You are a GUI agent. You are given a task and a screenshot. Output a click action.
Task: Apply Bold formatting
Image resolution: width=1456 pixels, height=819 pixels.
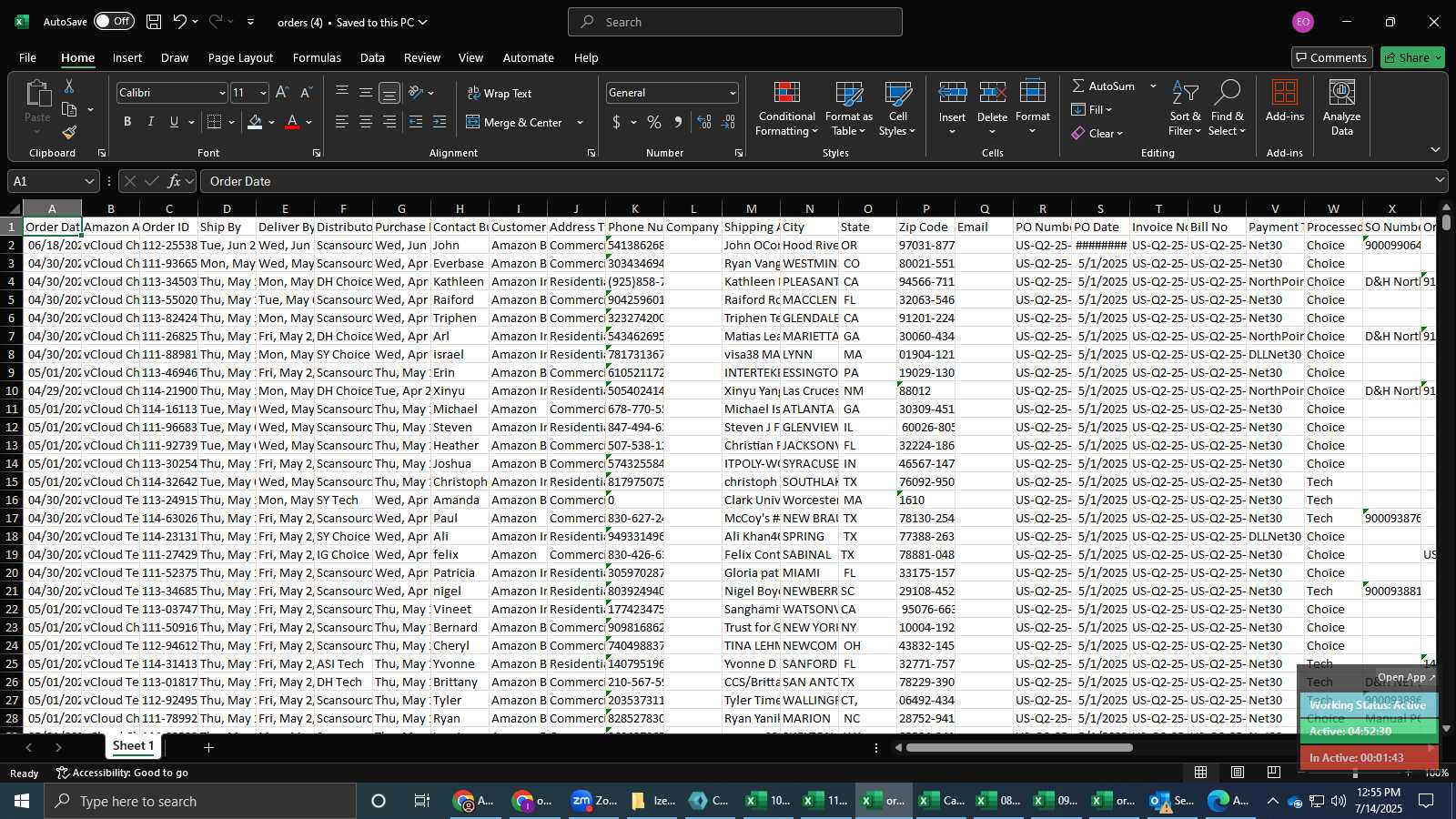[x=127, y=122]
